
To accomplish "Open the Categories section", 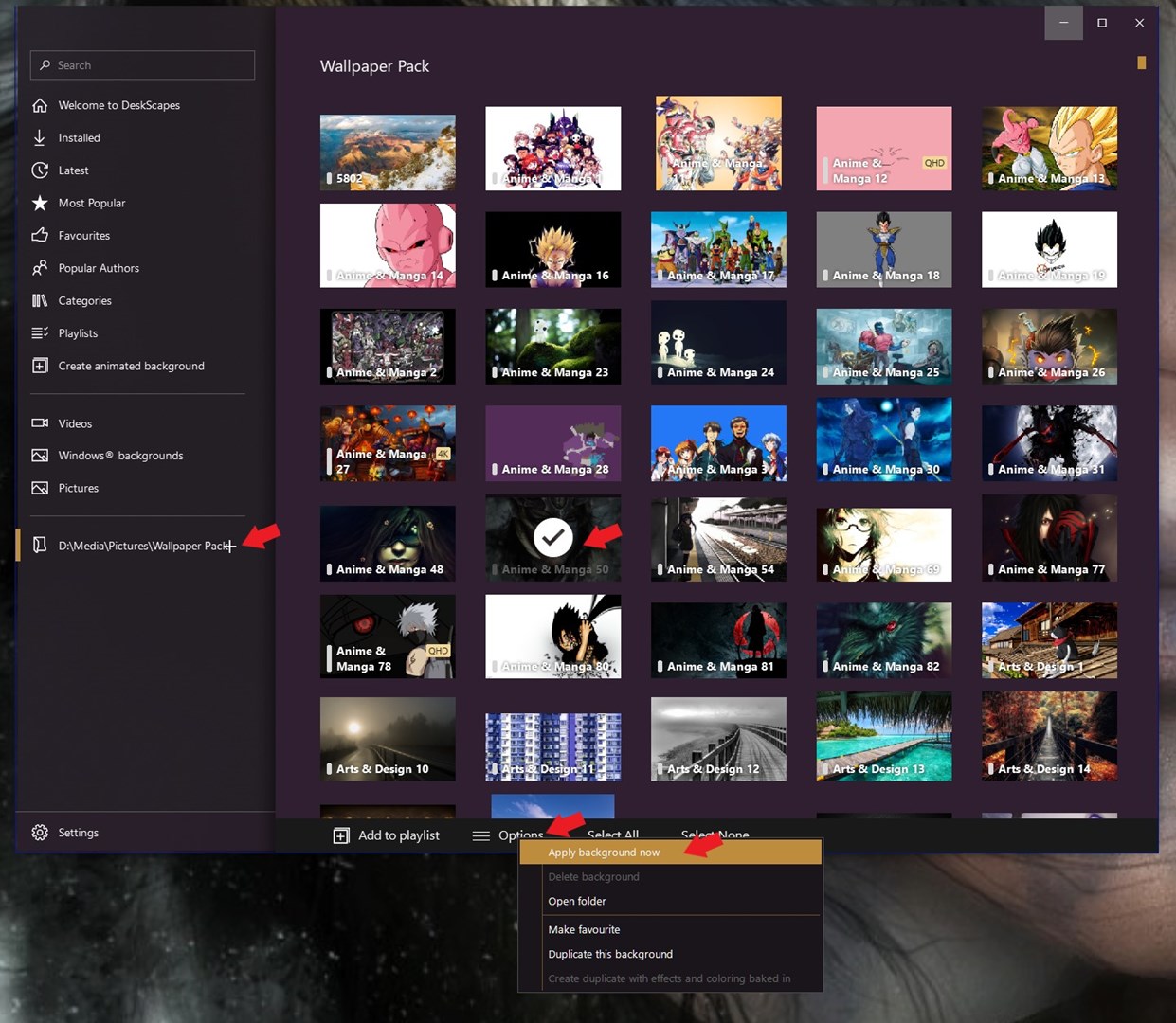I will click(x=84, y=300).
